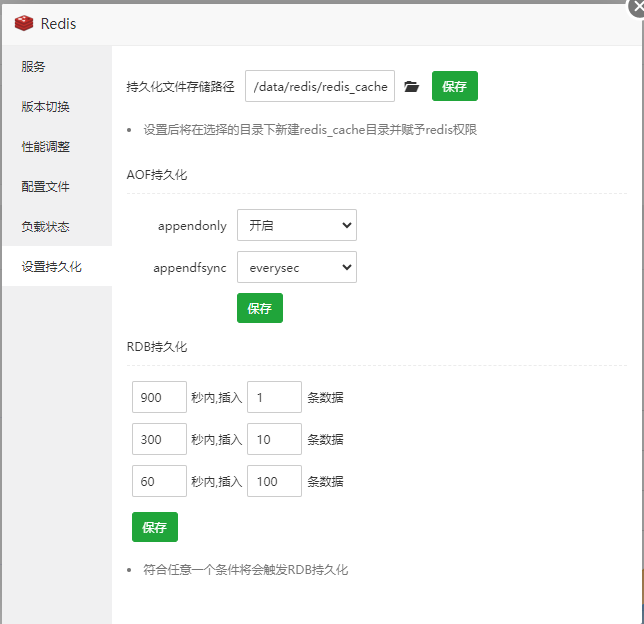Close the Redis dialog
The height and width of the screenshot is (624, 644).
point(638,6)
